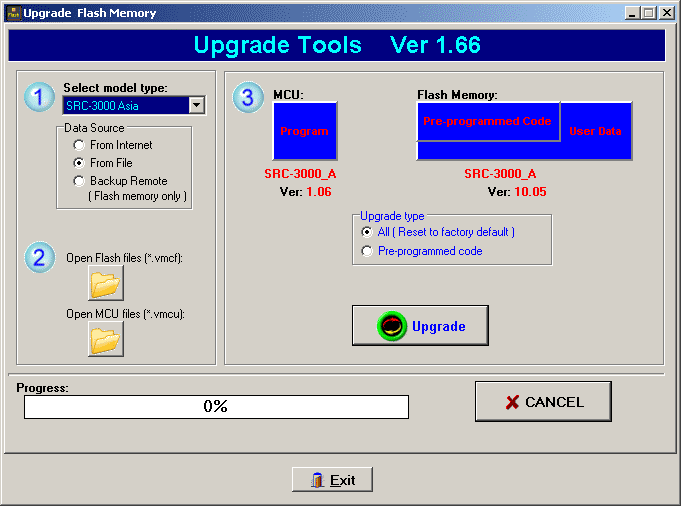Screen dimensions: 681x506
Task: Click the Flash Memory heading
Action: click(x=457, y=95)
